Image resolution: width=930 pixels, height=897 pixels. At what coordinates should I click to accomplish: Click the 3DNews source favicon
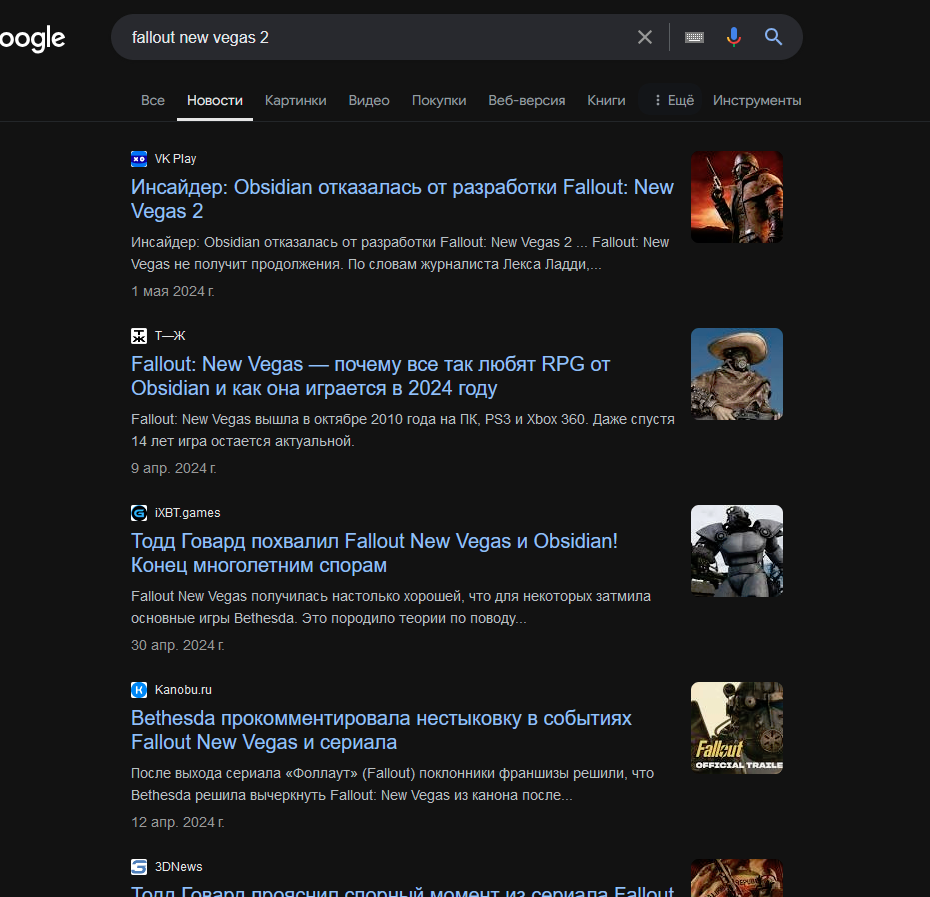(x=139, y=867)
